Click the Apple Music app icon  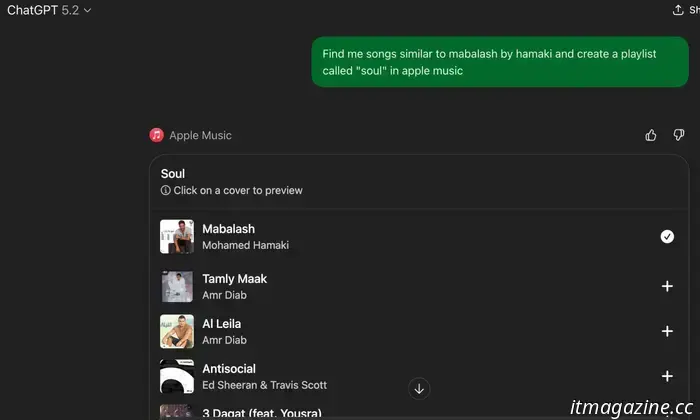(156, 135)
